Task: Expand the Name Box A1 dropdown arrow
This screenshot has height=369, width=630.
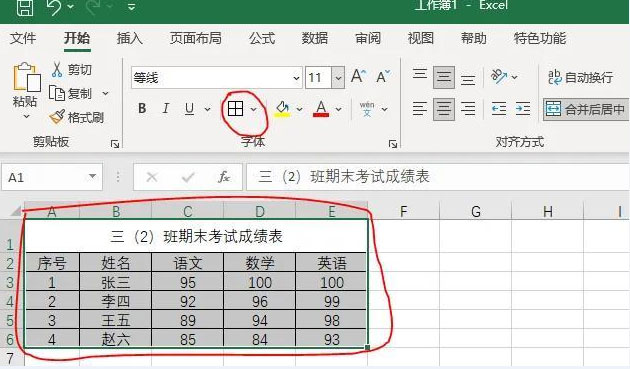Action: pyautogui.click(x=92, y=176)
